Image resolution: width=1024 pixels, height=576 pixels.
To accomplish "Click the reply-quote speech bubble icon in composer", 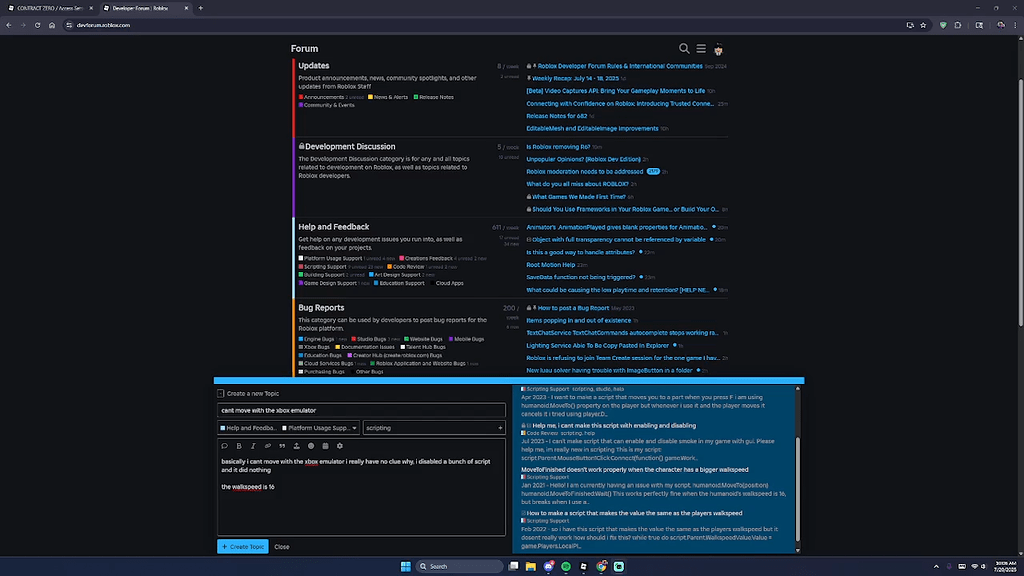I will [x=225, y=446].
